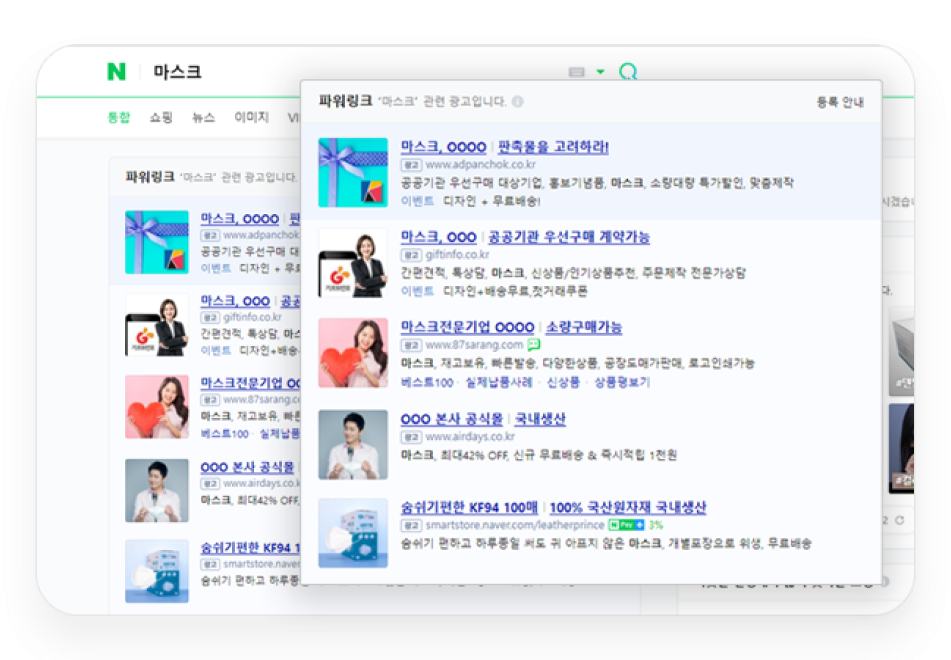Click the green magnifier search icon

click(628, 72)
